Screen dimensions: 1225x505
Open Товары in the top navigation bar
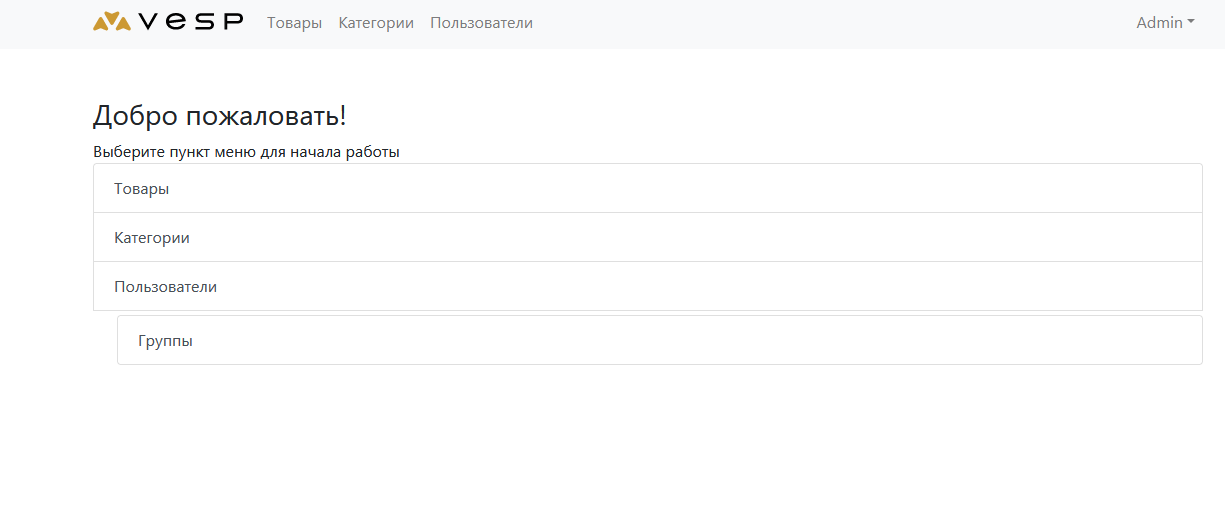pos(294,23)
